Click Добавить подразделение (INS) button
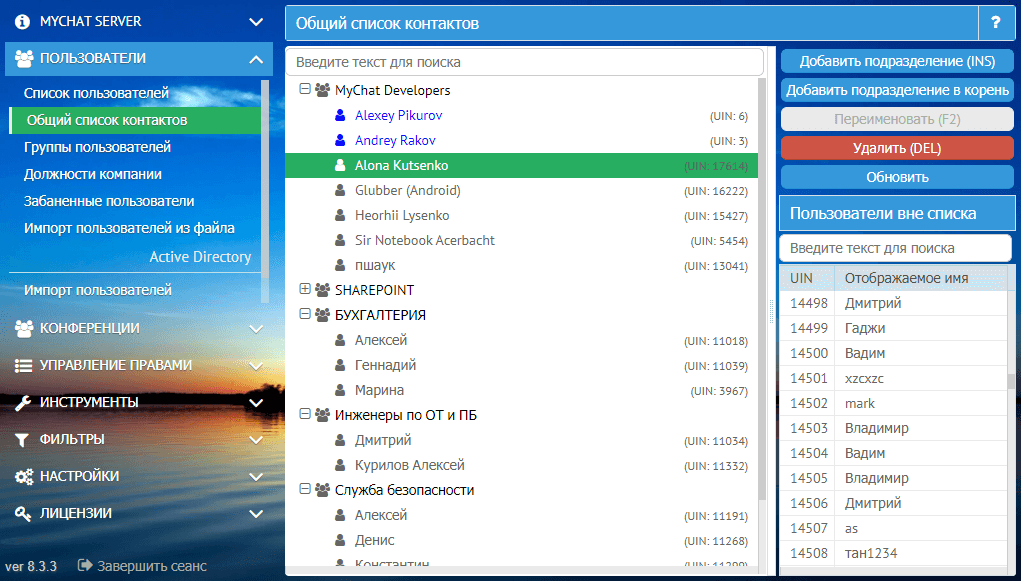This screenshot has width=1021, height=581. tap(897, 61)
